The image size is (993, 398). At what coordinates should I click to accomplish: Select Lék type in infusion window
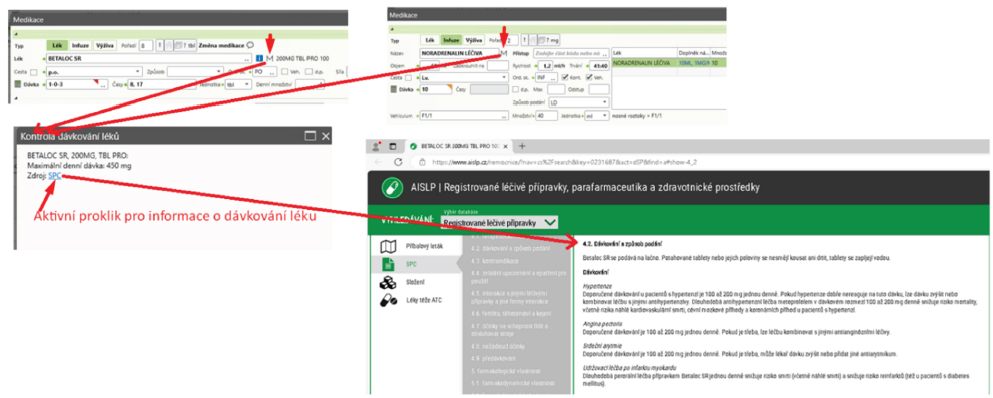pos(429,41)
